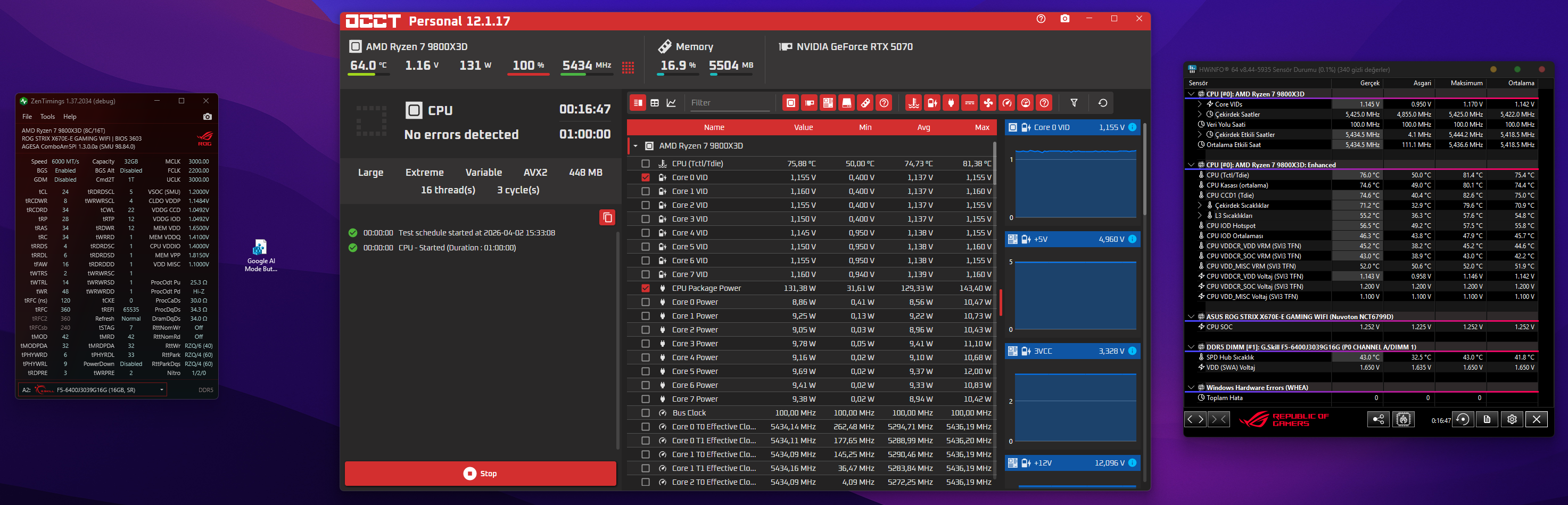Take OCCT screenshot with camera icon
The height and width of the screenshot is (505, 1568).
coord(1064,19)
